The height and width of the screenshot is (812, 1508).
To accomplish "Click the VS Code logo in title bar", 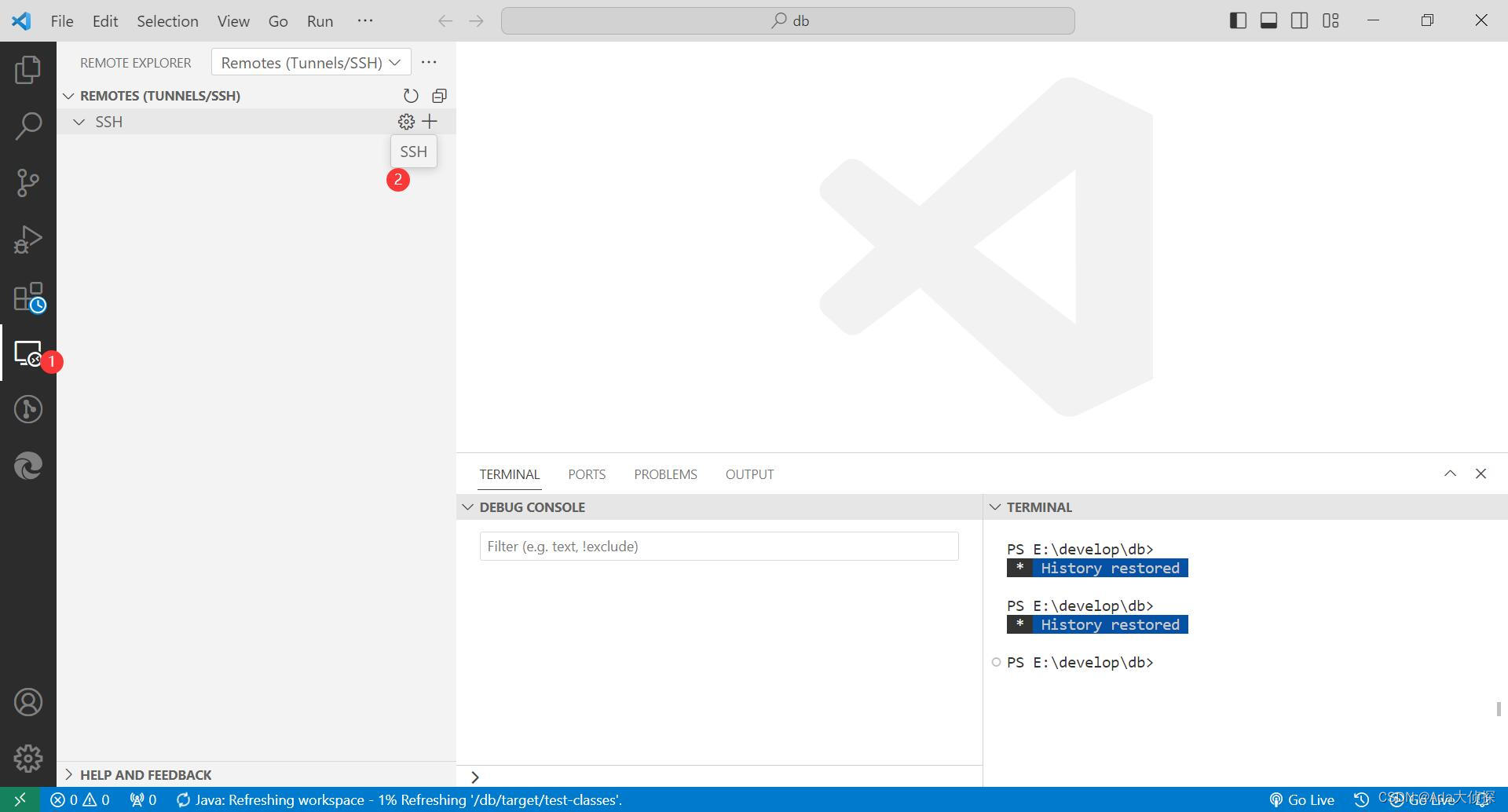I will click(x=21, y=21).
